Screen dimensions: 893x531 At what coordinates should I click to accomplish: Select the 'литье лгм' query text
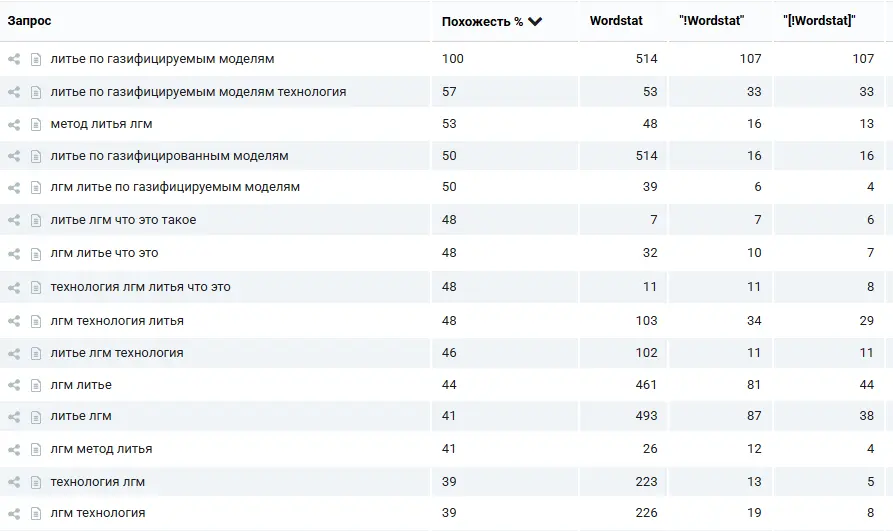pyautogui.click(x=81, y=416)
